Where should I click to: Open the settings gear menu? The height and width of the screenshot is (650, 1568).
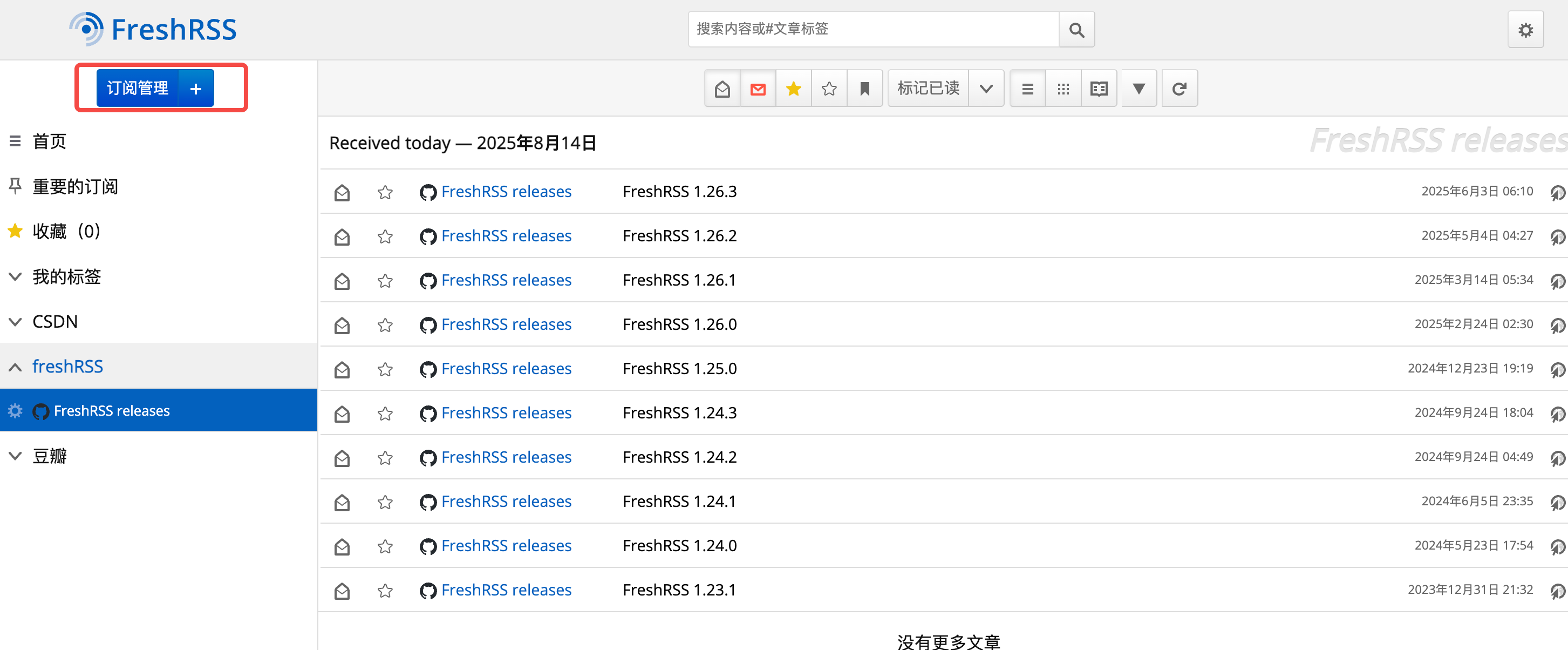pyautogui.click(x=1525, y=30)
